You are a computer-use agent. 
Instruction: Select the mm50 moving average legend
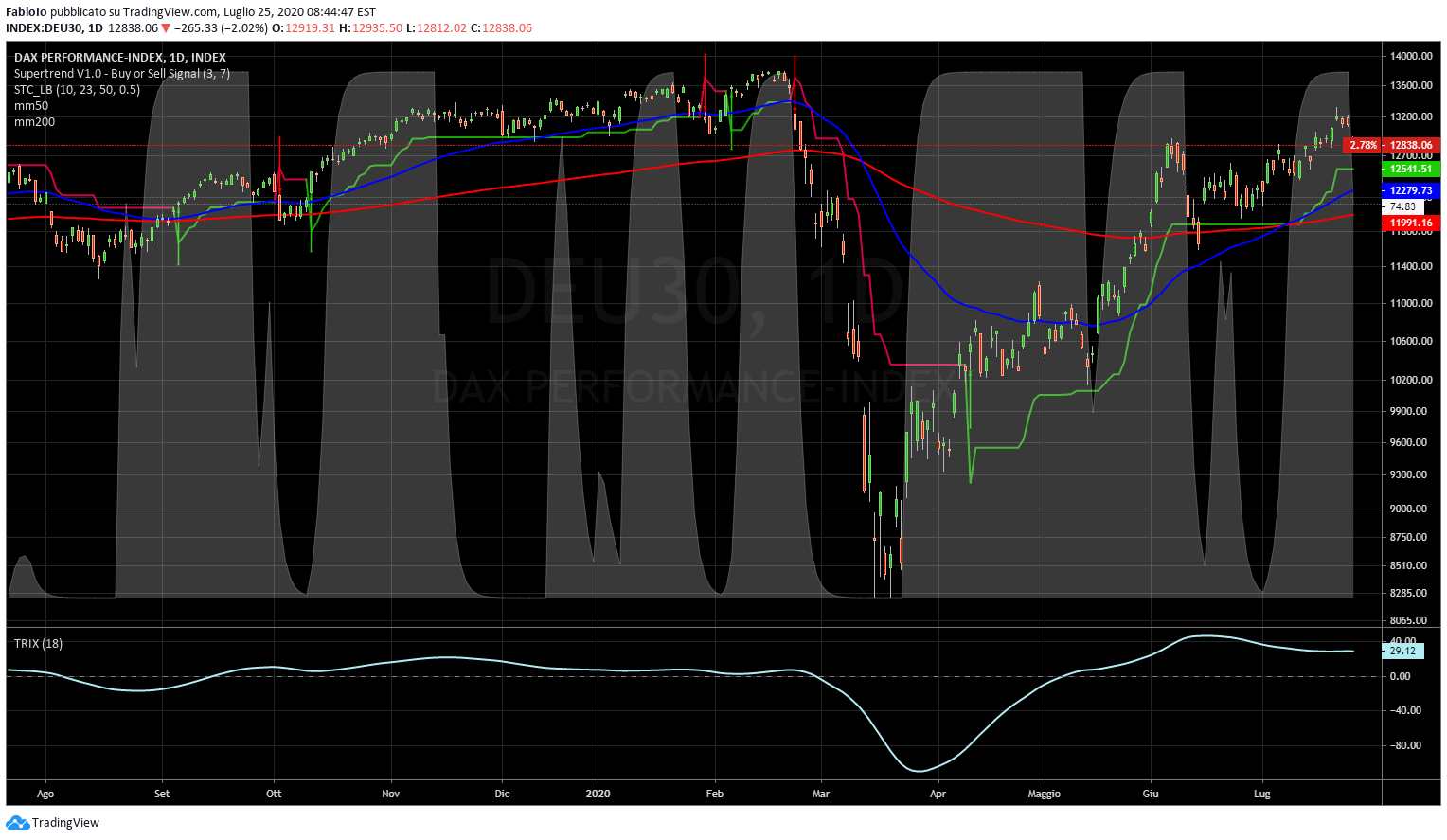coord(31,106)
